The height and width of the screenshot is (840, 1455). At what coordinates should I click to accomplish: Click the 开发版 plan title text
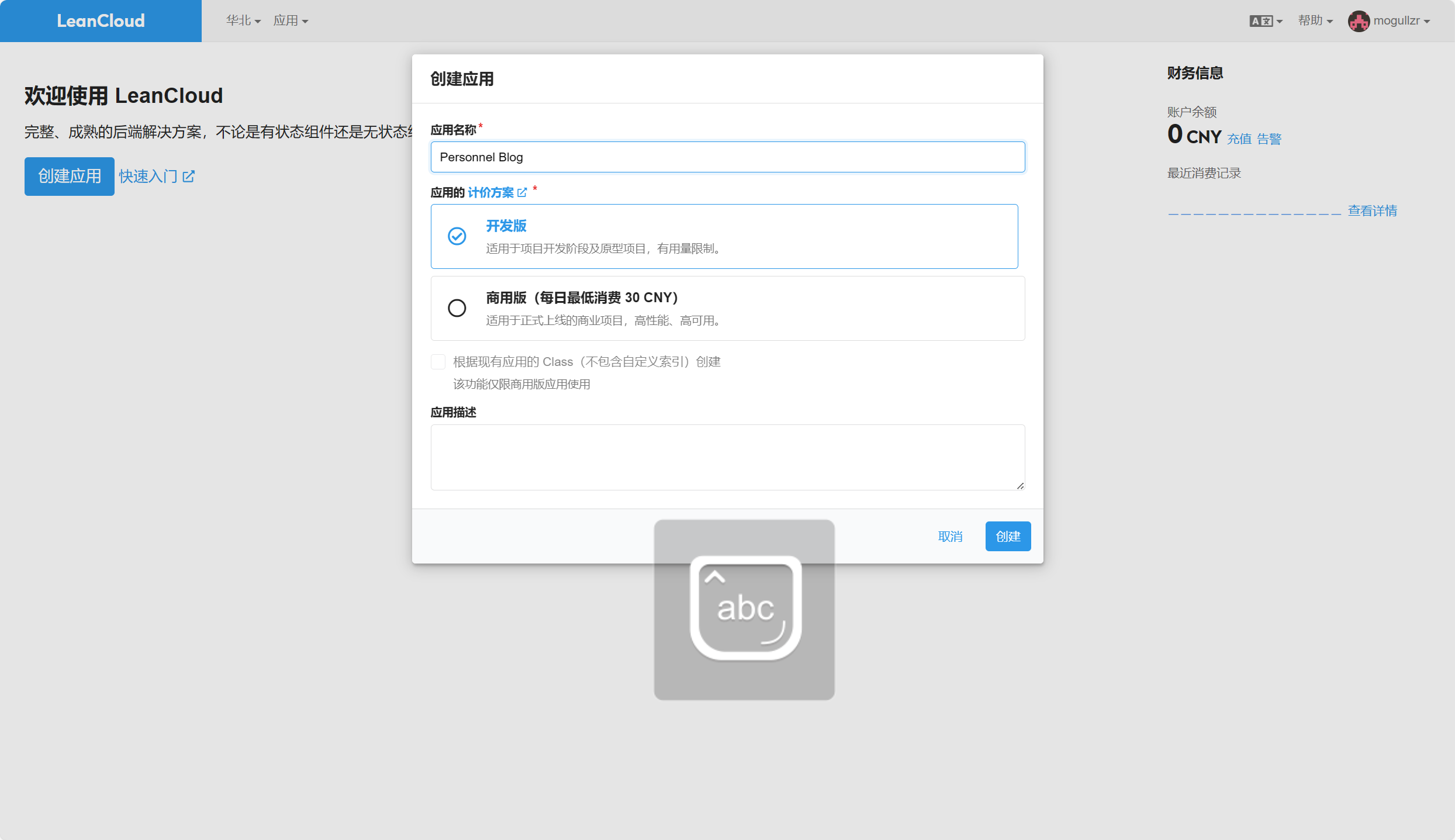point(506,226)
